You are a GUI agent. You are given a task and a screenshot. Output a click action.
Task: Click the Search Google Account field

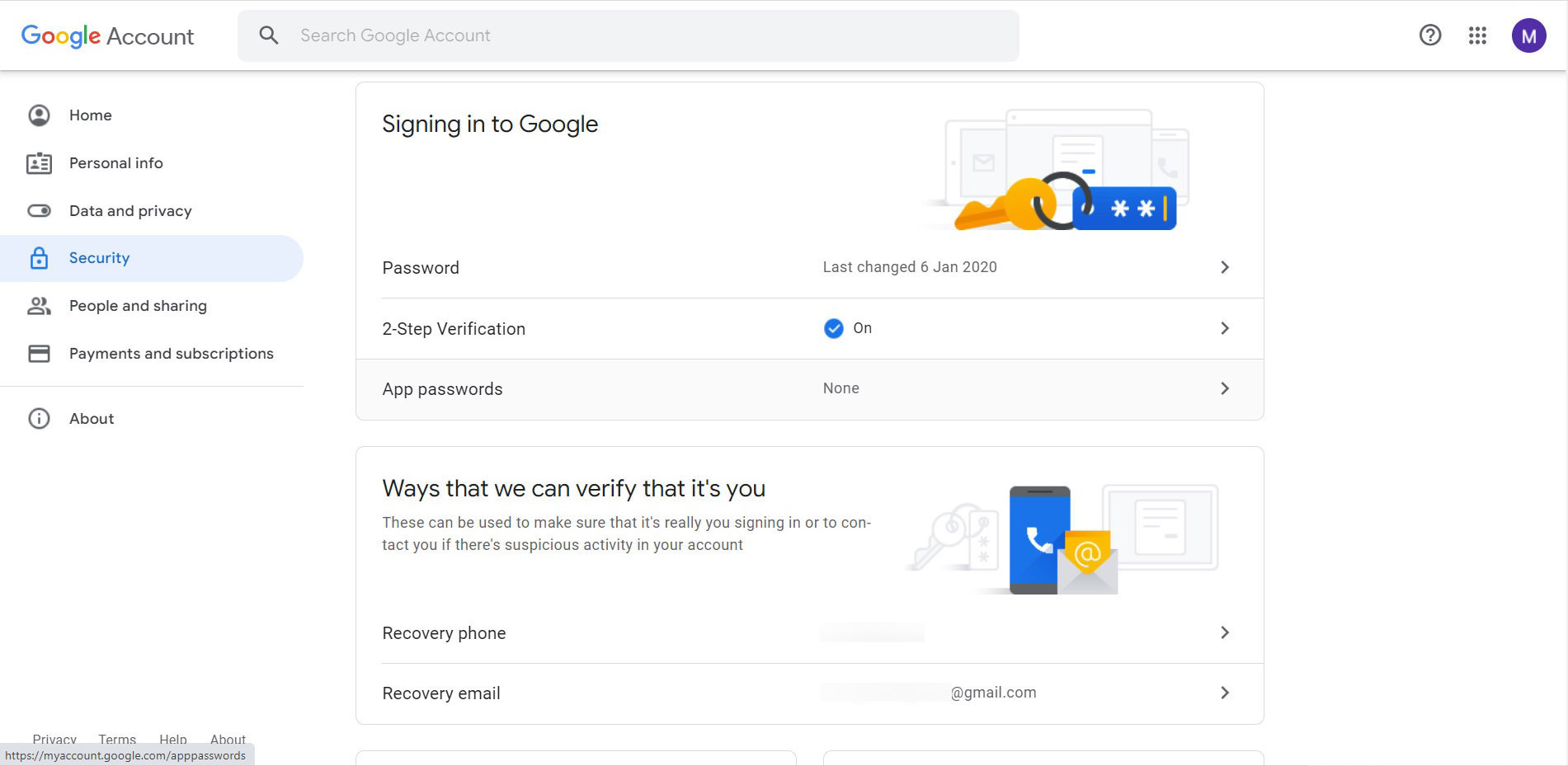point(643,35)
